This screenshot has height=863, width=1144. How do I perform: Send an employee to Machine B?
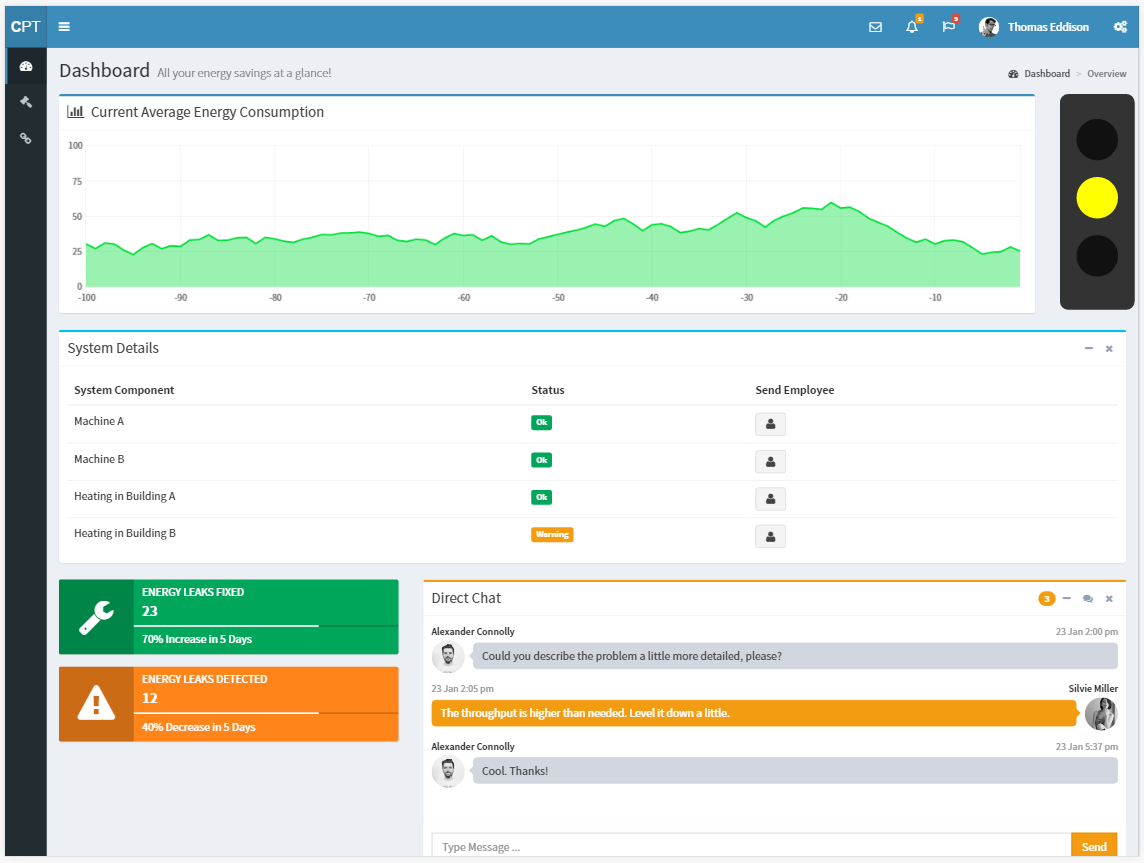point(770,462)
